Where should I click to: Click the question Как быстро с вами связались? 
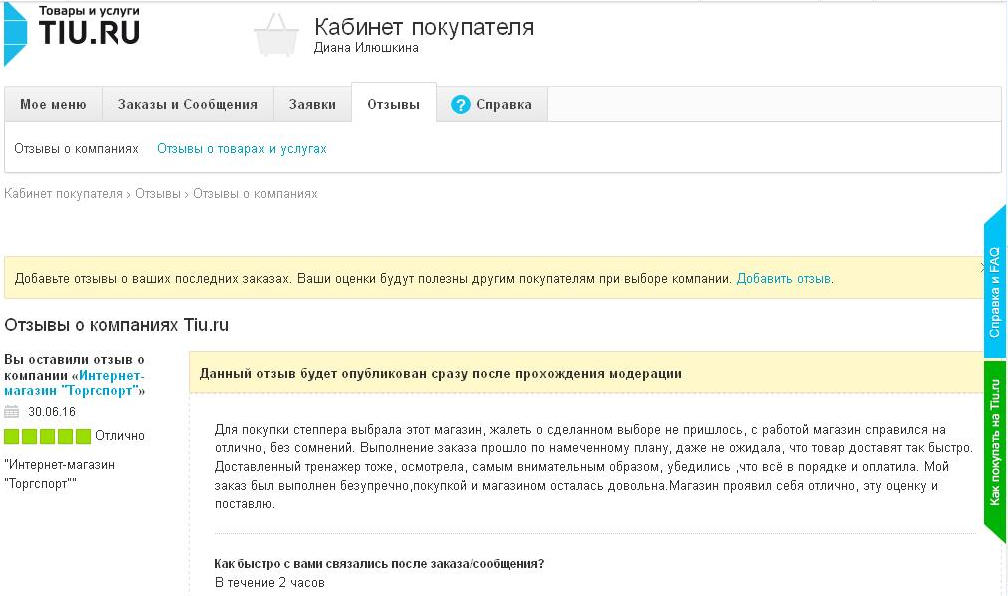(379, 564)
